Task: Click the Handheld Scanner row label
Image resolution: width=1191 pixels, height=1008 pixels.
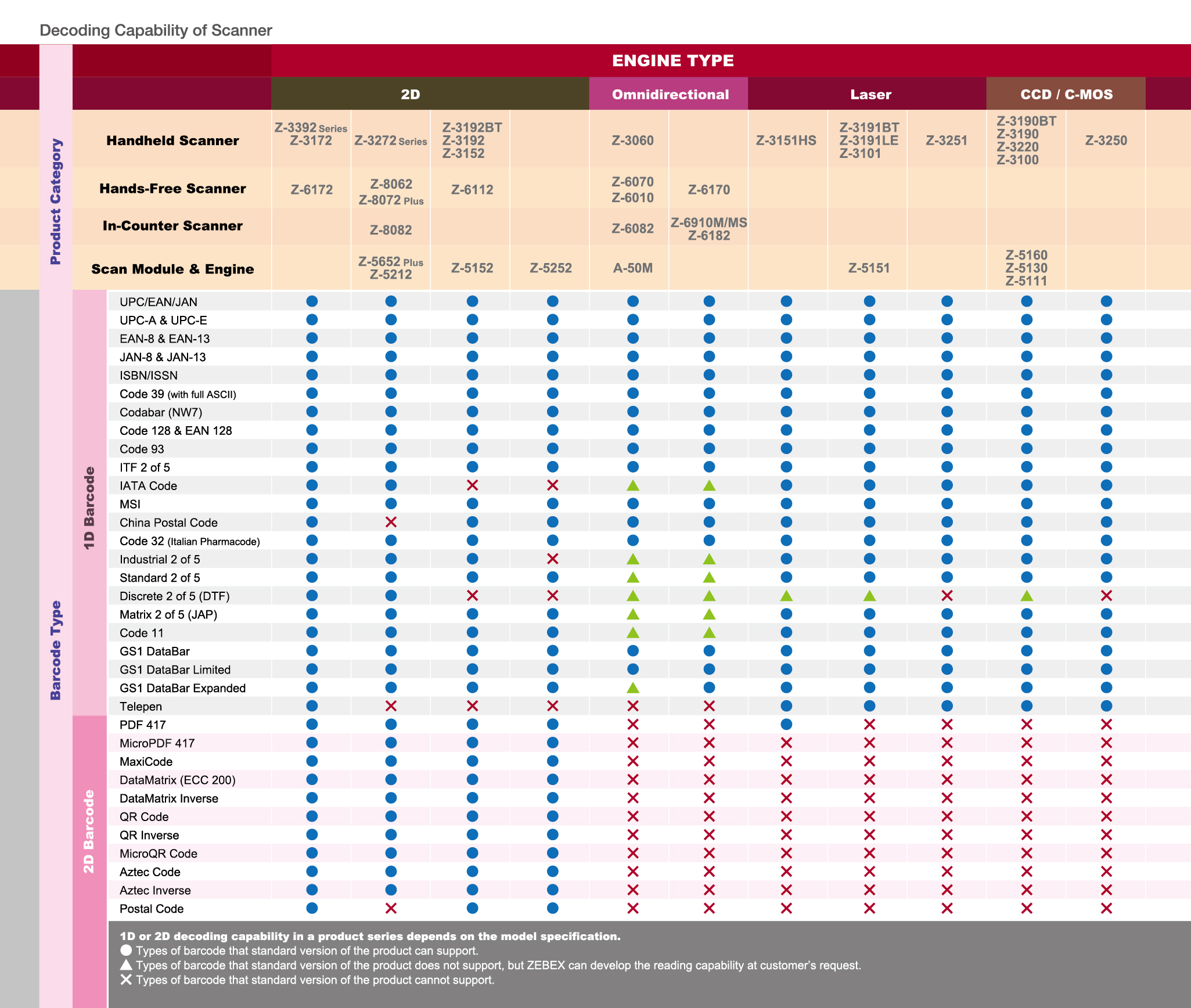Action: click(x=172, y=141)
